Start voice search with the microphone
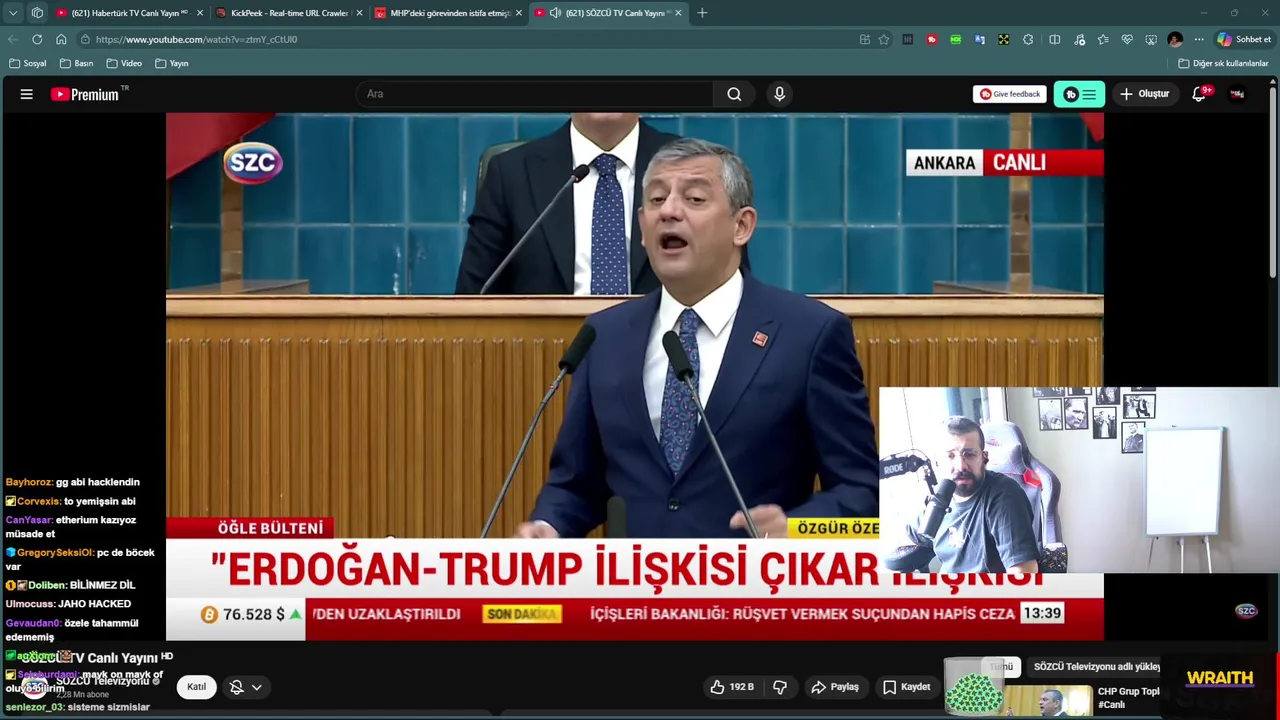Image resolution: width=1280 pixels, height=720 pixels. pyautogui.click(x=779, y=94)
